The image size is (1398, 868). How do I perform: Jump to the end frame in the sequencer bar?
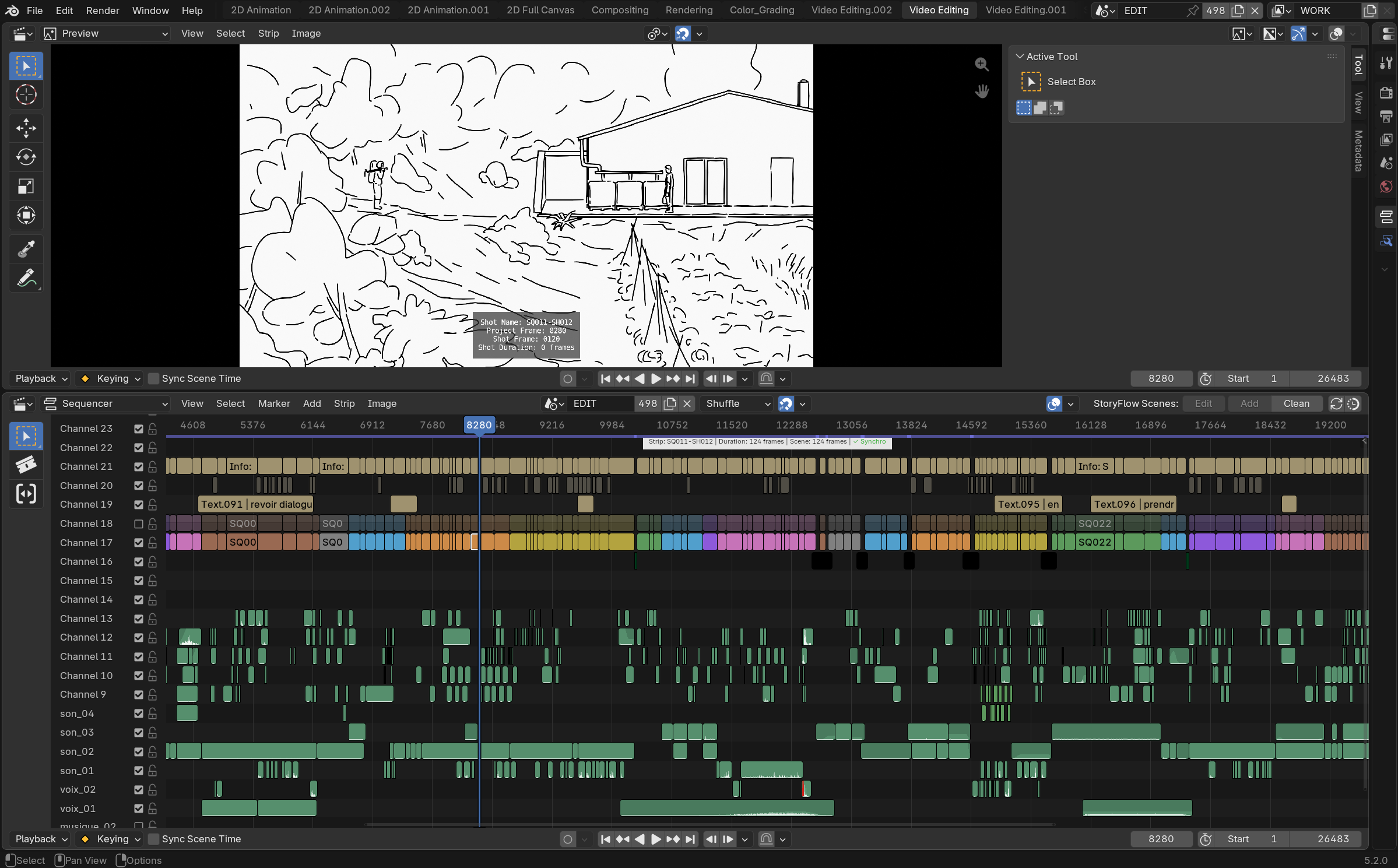pyautogui.click(x=690, y=839)
